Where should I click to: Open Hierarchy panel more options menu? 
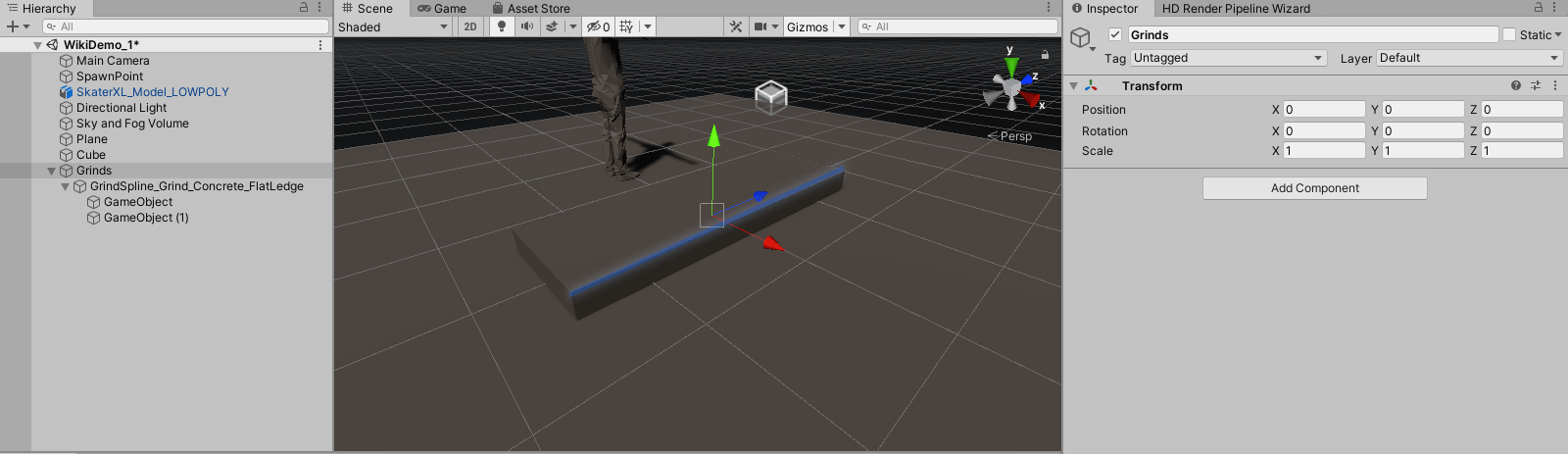319,8
